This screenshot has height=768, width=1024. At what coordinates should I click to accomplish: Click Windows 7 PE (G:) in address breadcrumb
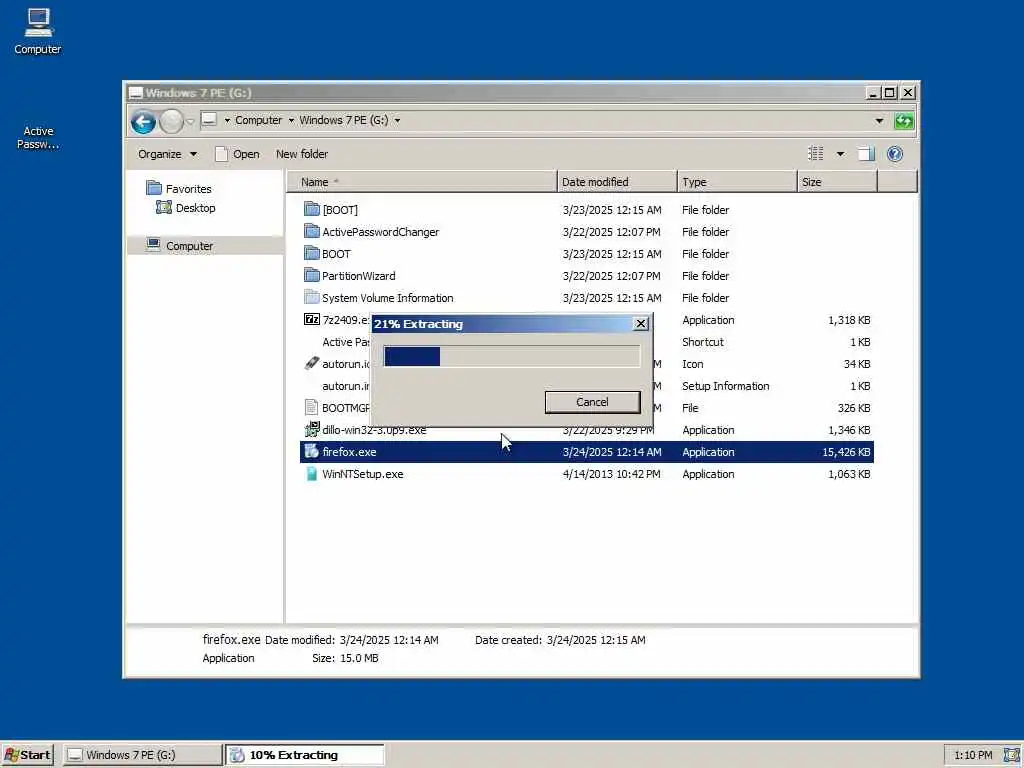click(344, 120)
